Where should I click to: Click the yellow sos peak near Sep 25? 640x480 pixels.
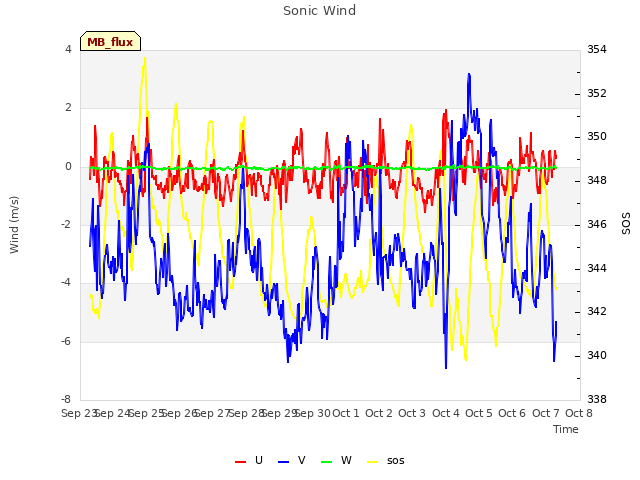145,58
